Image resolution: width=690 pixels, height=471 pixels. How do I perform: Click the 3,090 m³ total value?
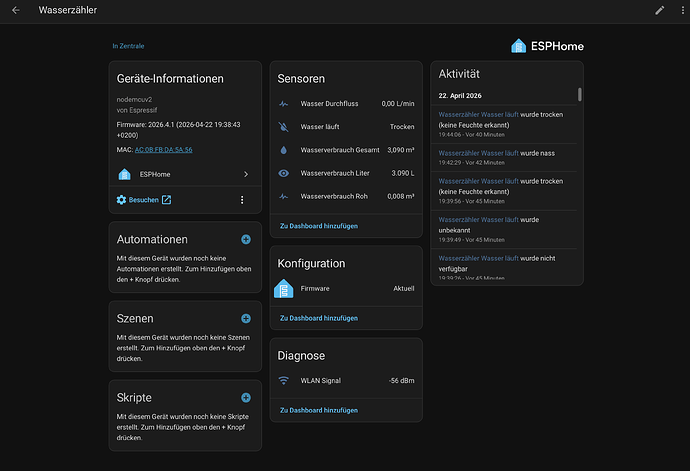pyautogui.click(x=400, y=150)
